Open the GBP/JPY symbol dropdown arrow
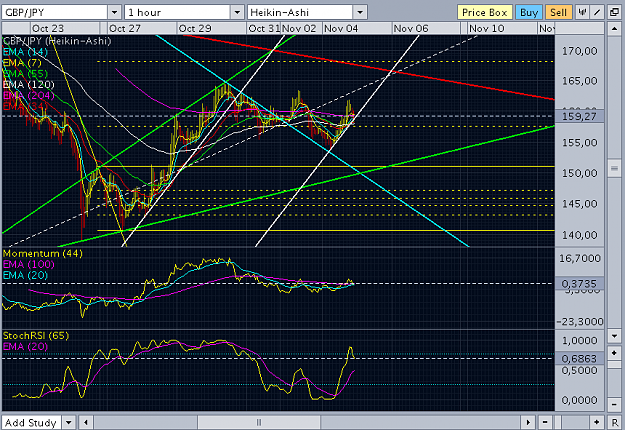 (x=114, y=12)
